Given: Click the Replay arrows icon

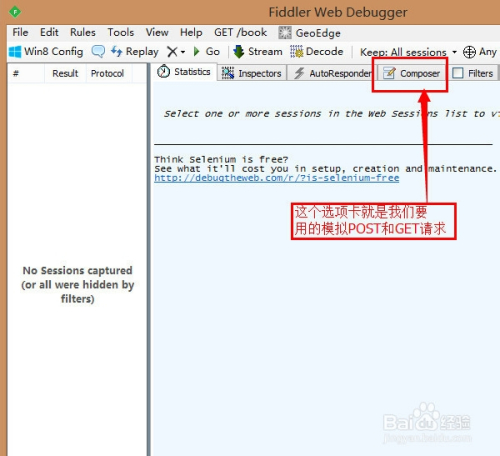Looking at the screenshot, I should click(x=116, y=51).
